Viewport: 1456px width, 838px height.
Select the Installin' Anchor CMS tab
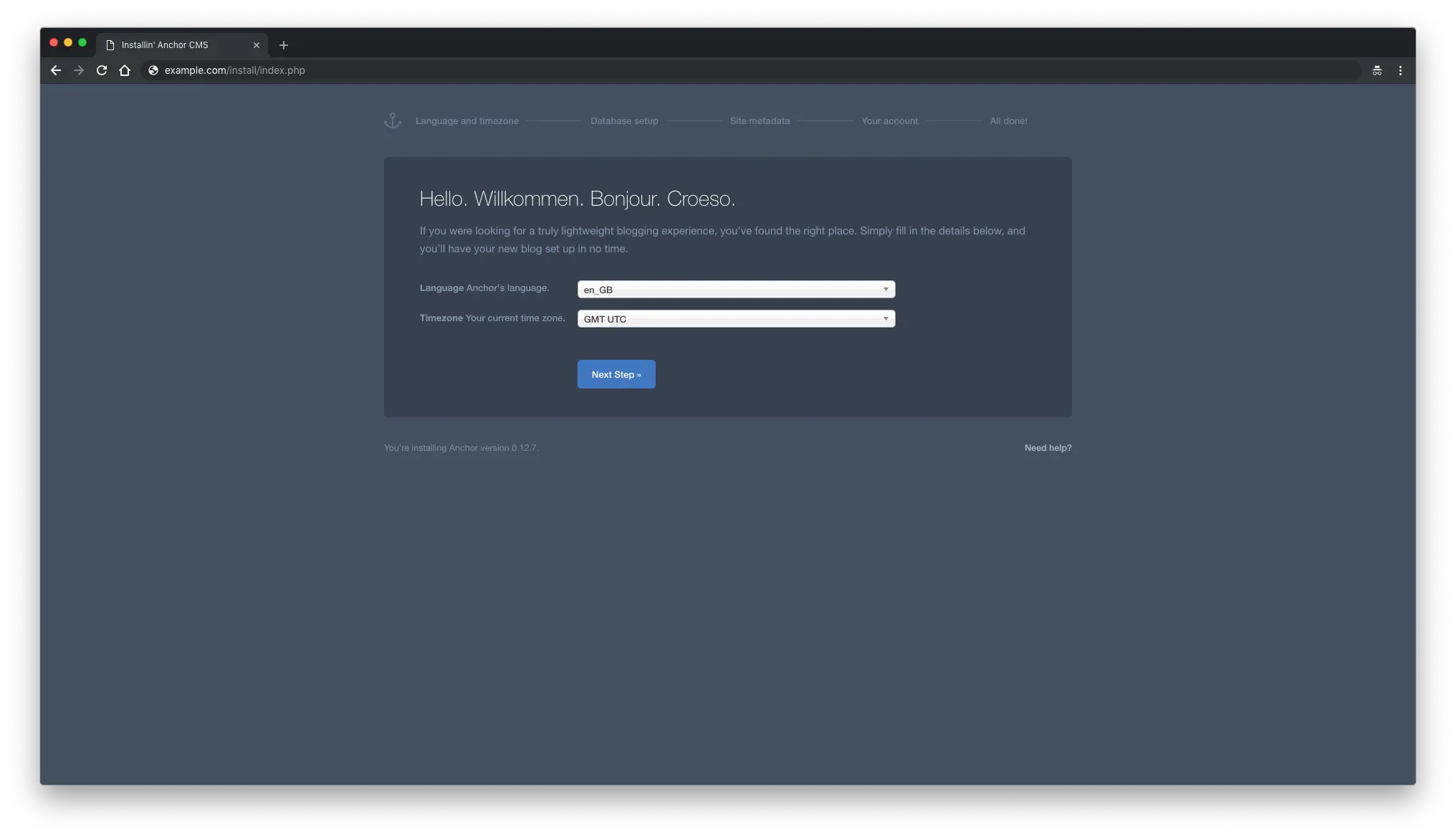point(183,45)
